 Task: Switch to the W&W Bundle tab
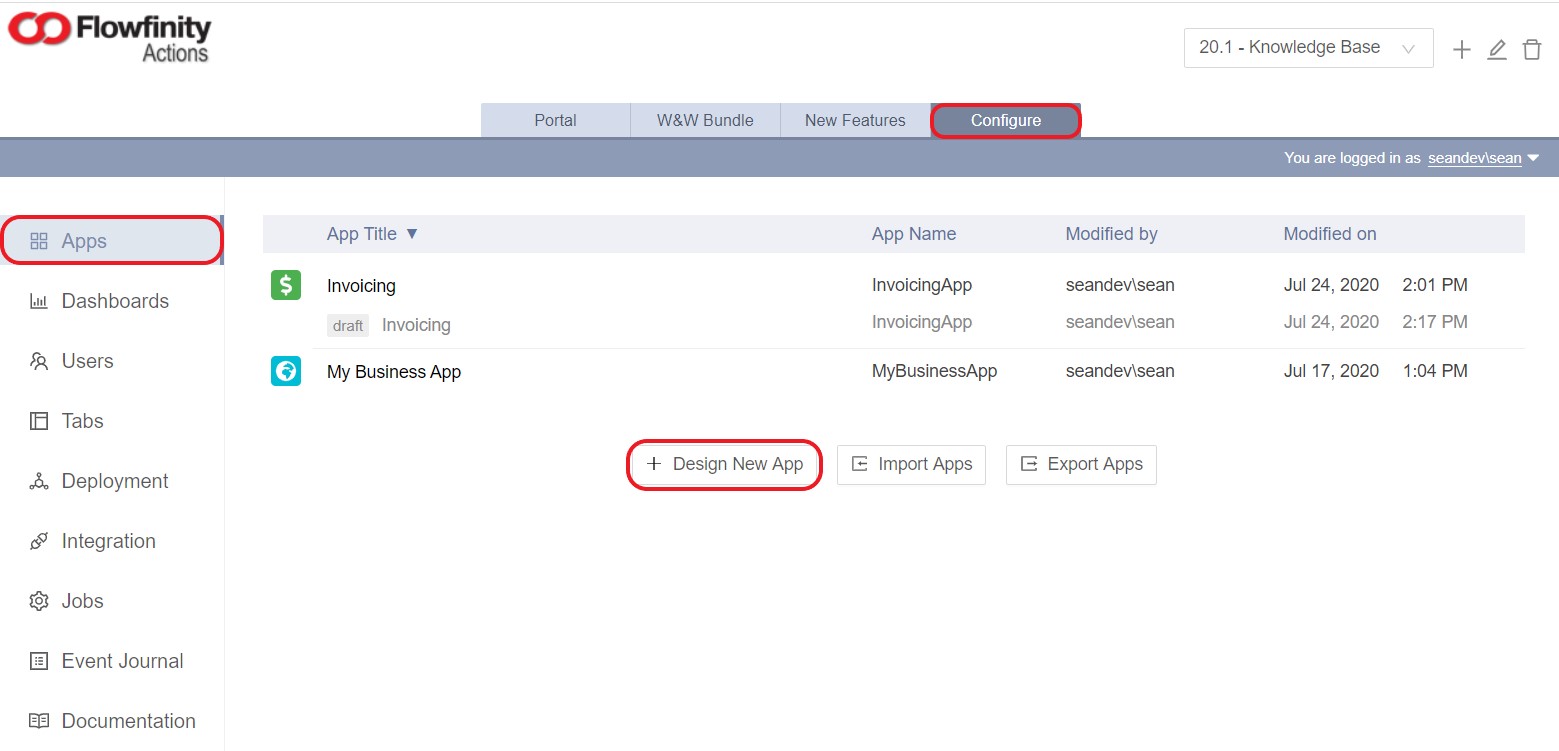(x=705, y=120)
